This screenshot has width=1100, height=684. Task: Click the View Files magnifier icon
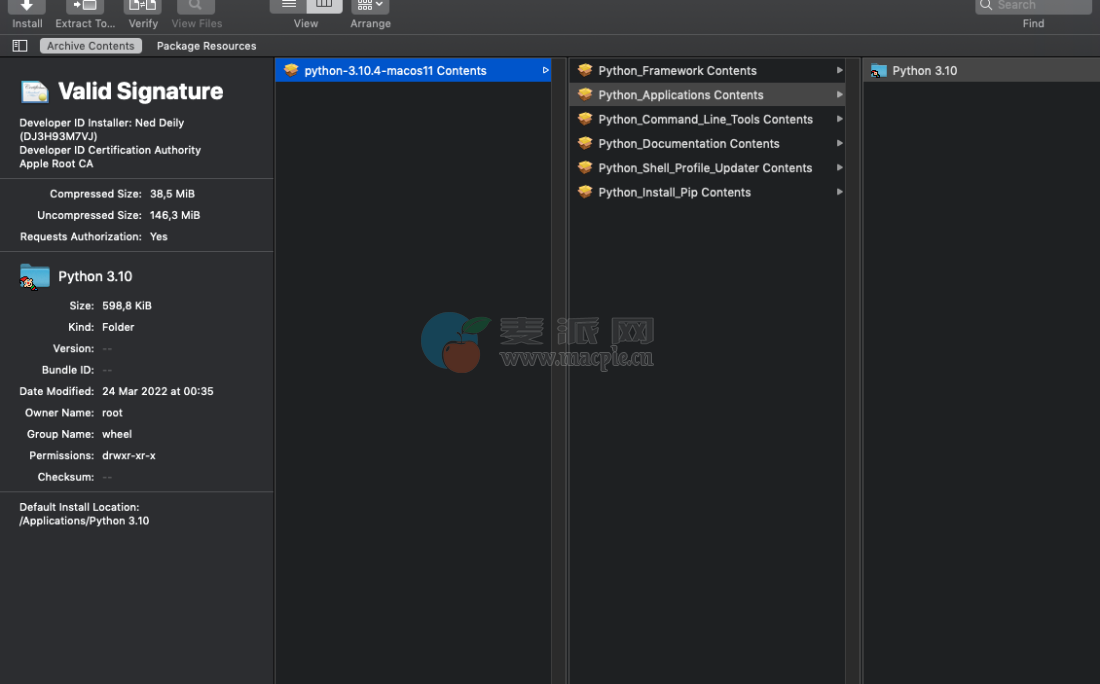click(x=196, y=6)
